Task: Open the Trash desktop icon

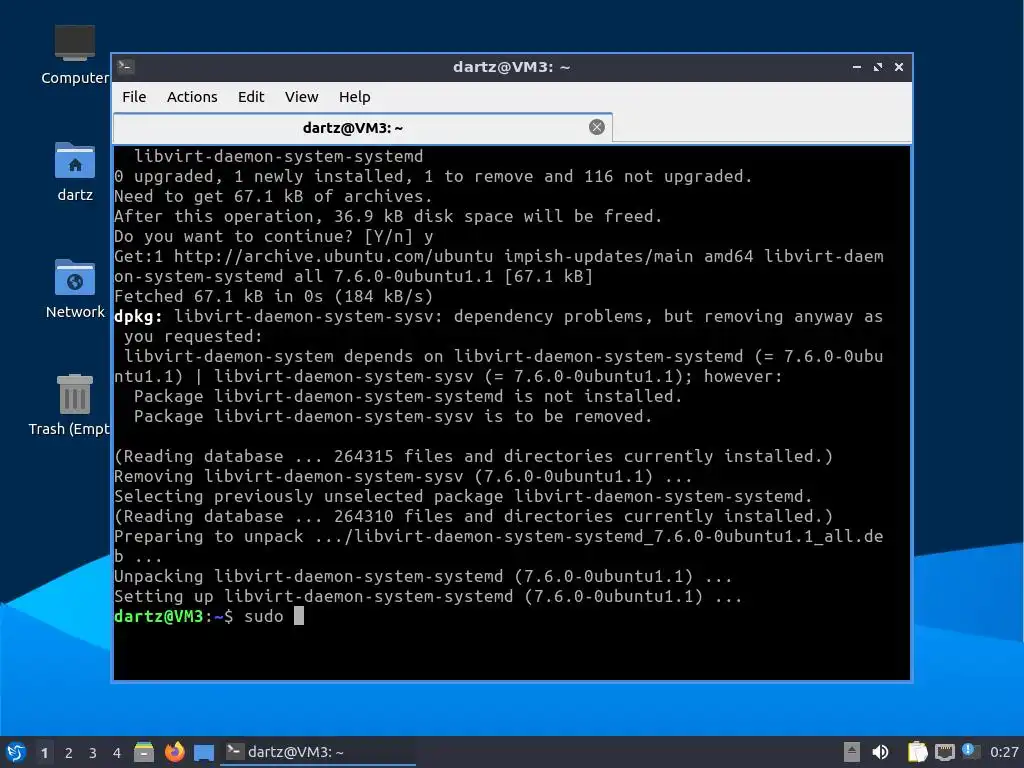Action: pyautogui.click(x=71, y=405)
